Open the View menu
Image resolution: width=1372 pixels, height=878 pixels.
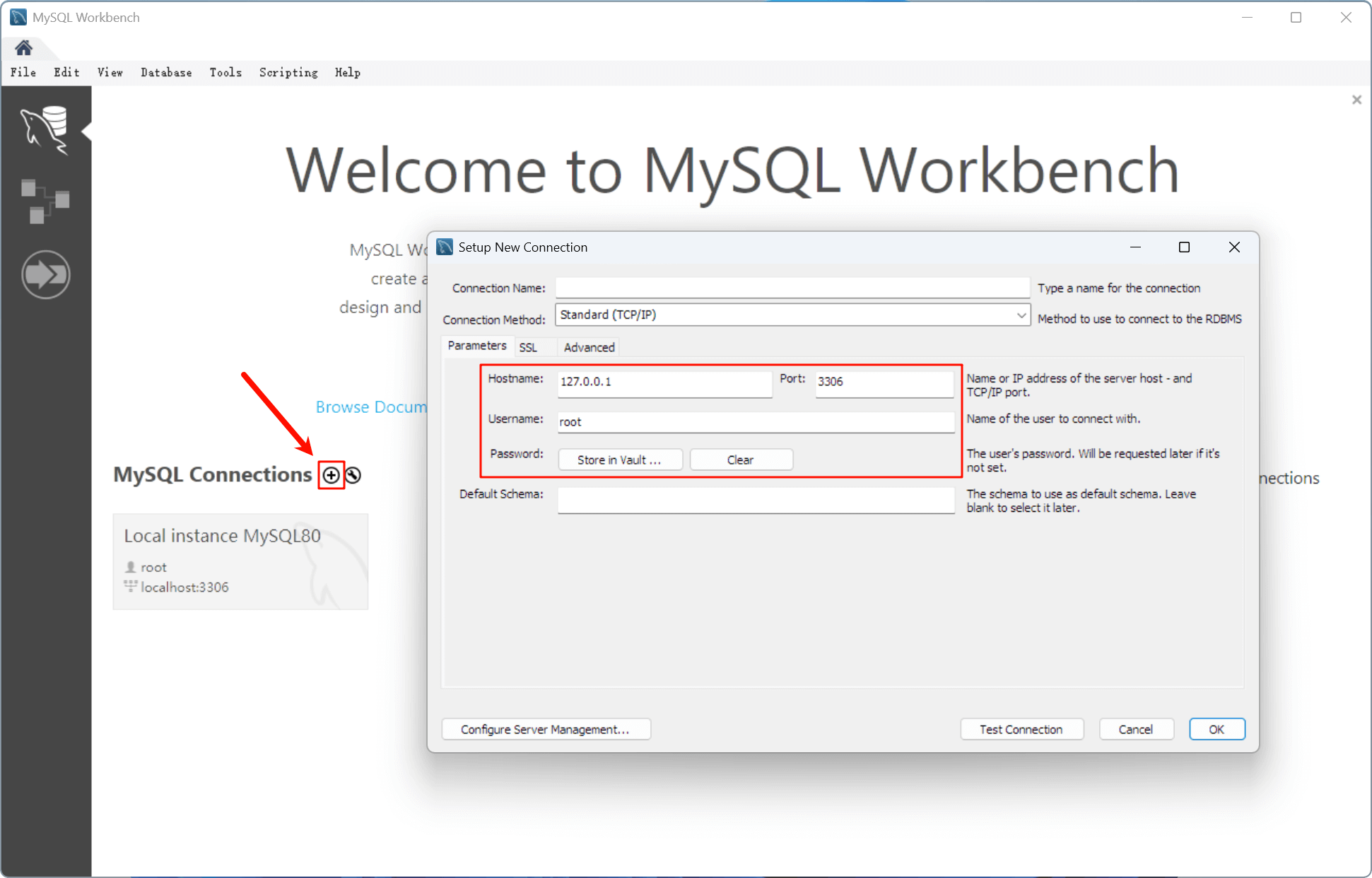(x=110, y=72)
